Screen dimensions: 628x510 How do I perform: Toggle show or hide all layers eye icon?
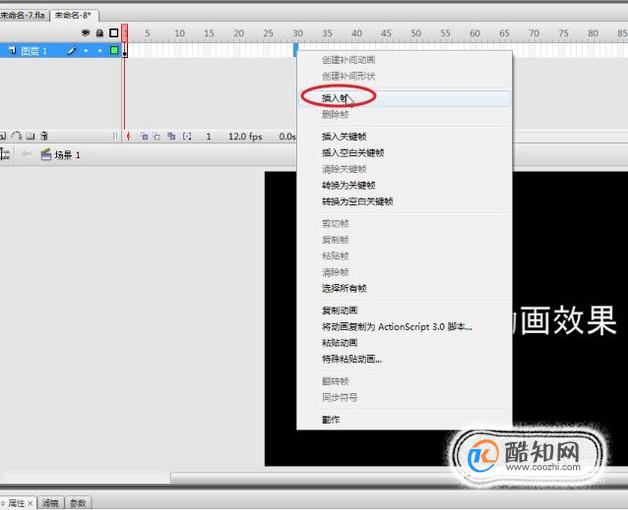[x=85, y=33]
